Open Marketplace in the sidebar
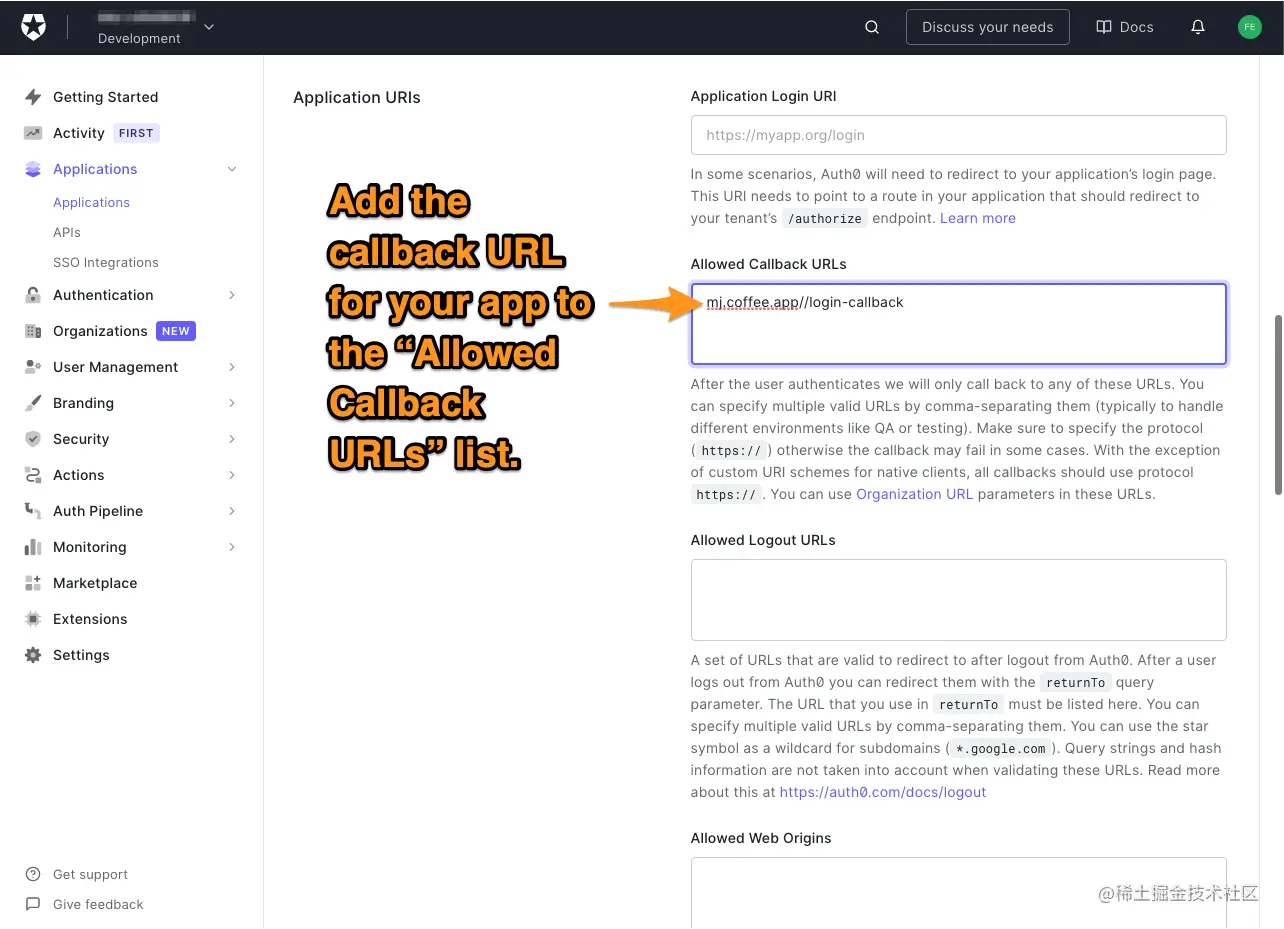1284x929 pixels. tap(95, 583)
